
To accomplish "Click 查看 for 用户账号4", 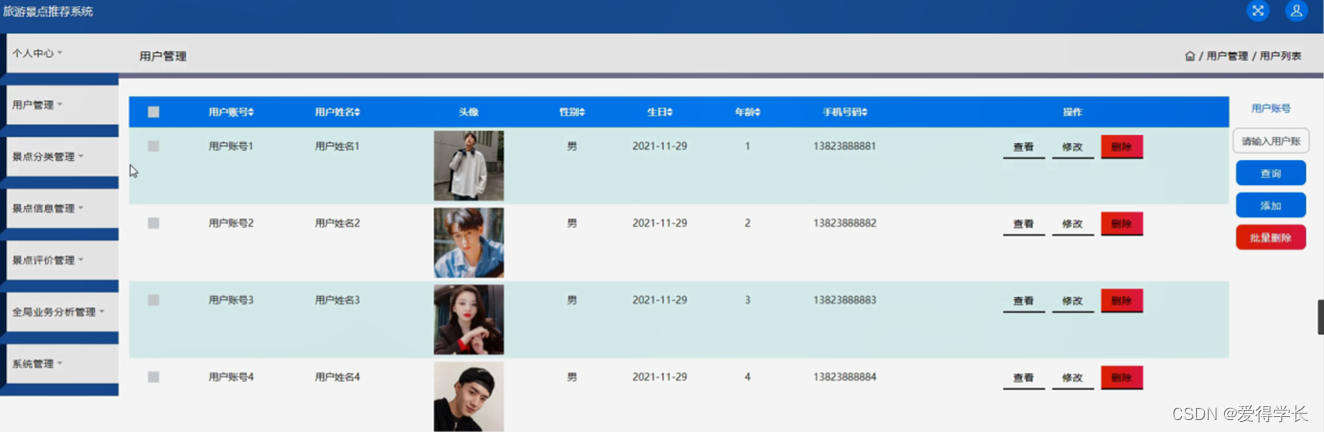I will tap(1023, 378).
